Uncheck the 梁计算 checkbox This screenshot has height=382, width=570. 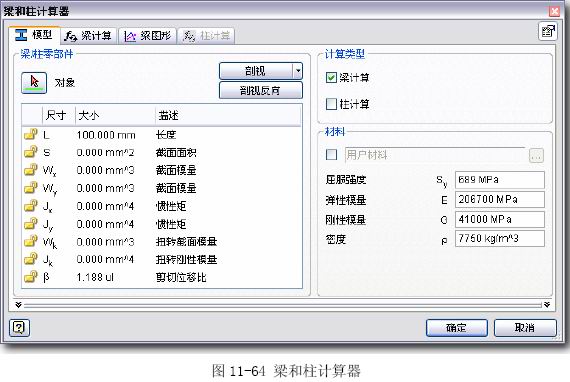tap(331, 77)
